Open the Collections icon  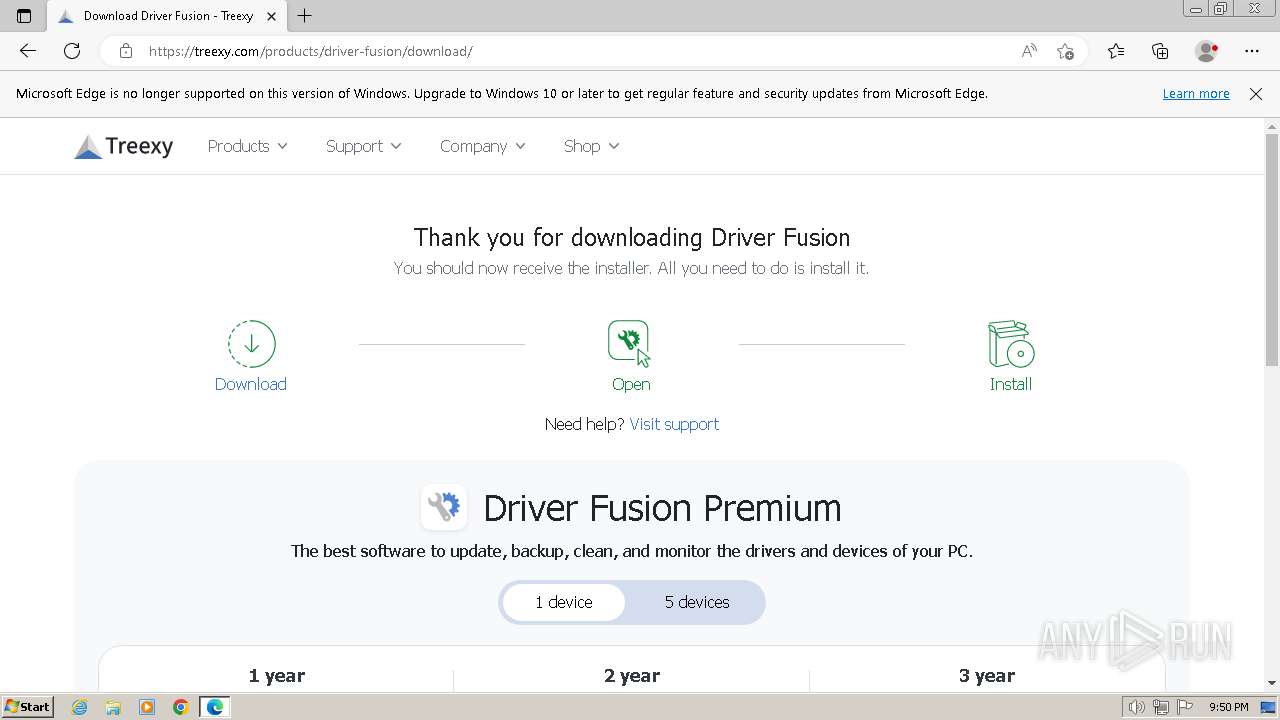point(1160,51)
